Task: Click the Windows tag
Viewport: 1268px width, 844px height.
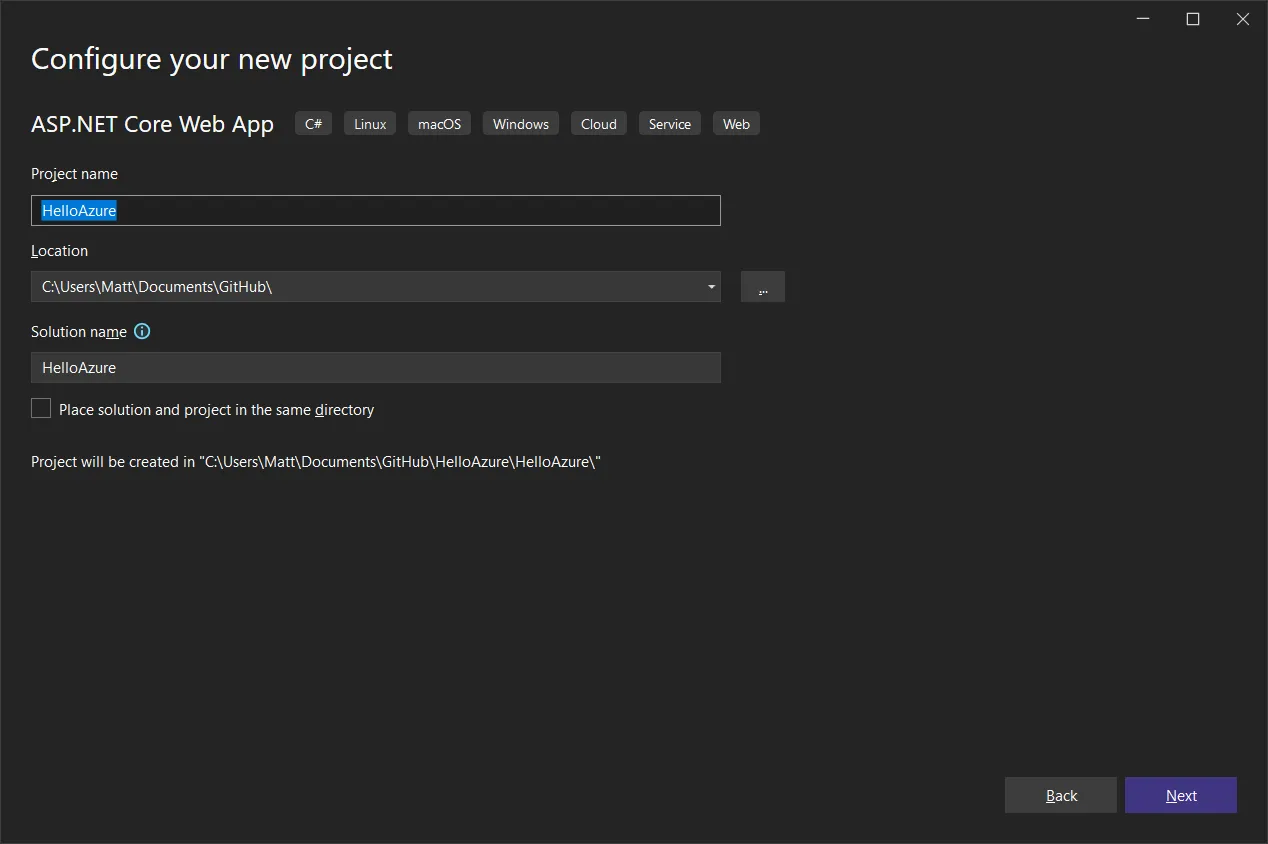Action: pos(521,123)
